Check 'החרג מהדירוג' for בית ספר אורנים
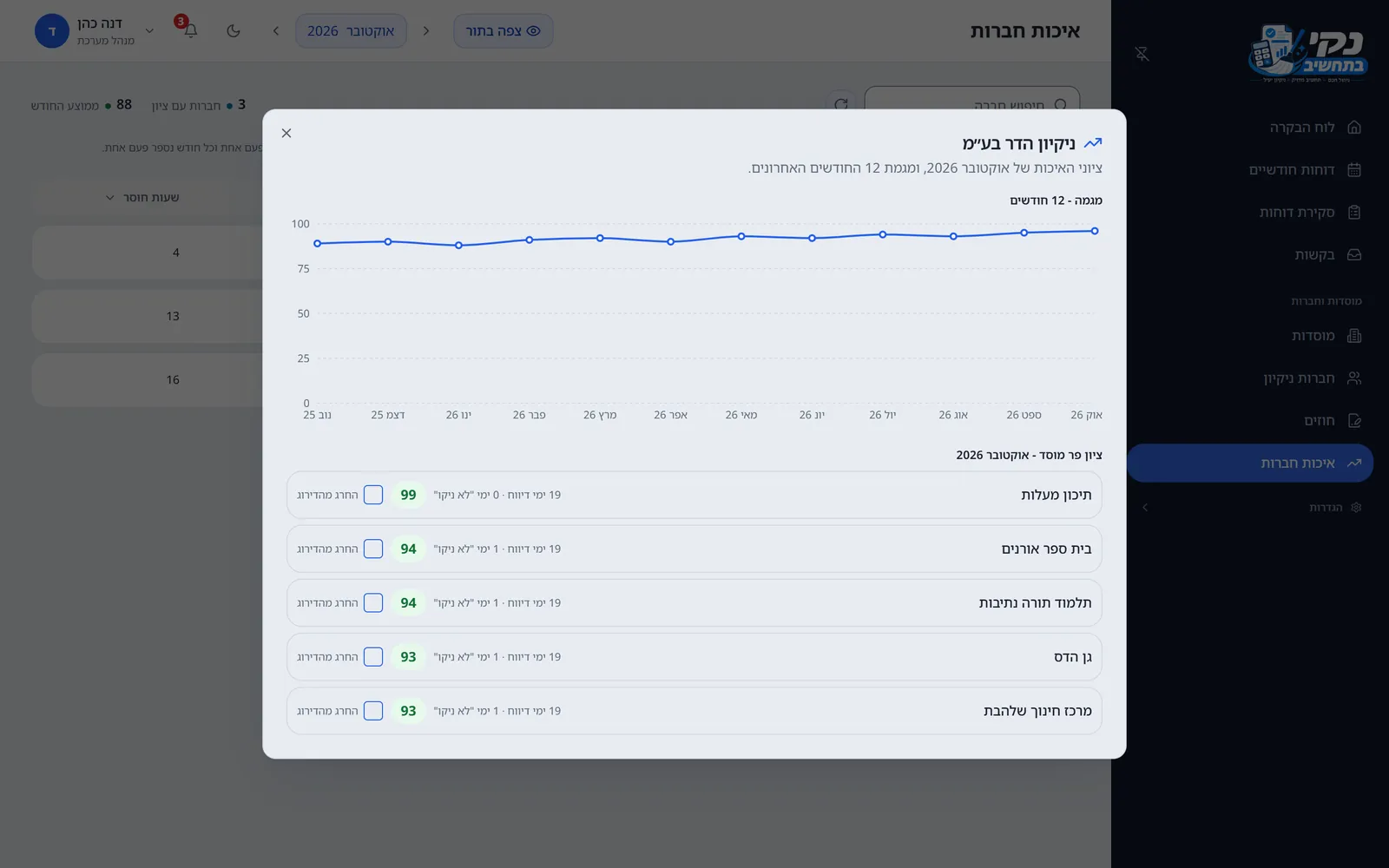 373,549
